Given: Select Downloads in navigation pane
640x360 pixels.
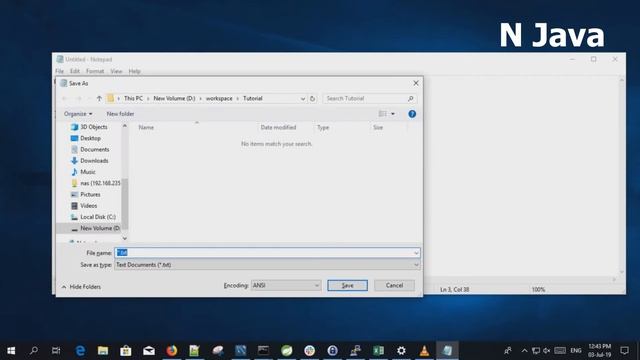Looking at the screenshot, I should (x=90, y=161).
